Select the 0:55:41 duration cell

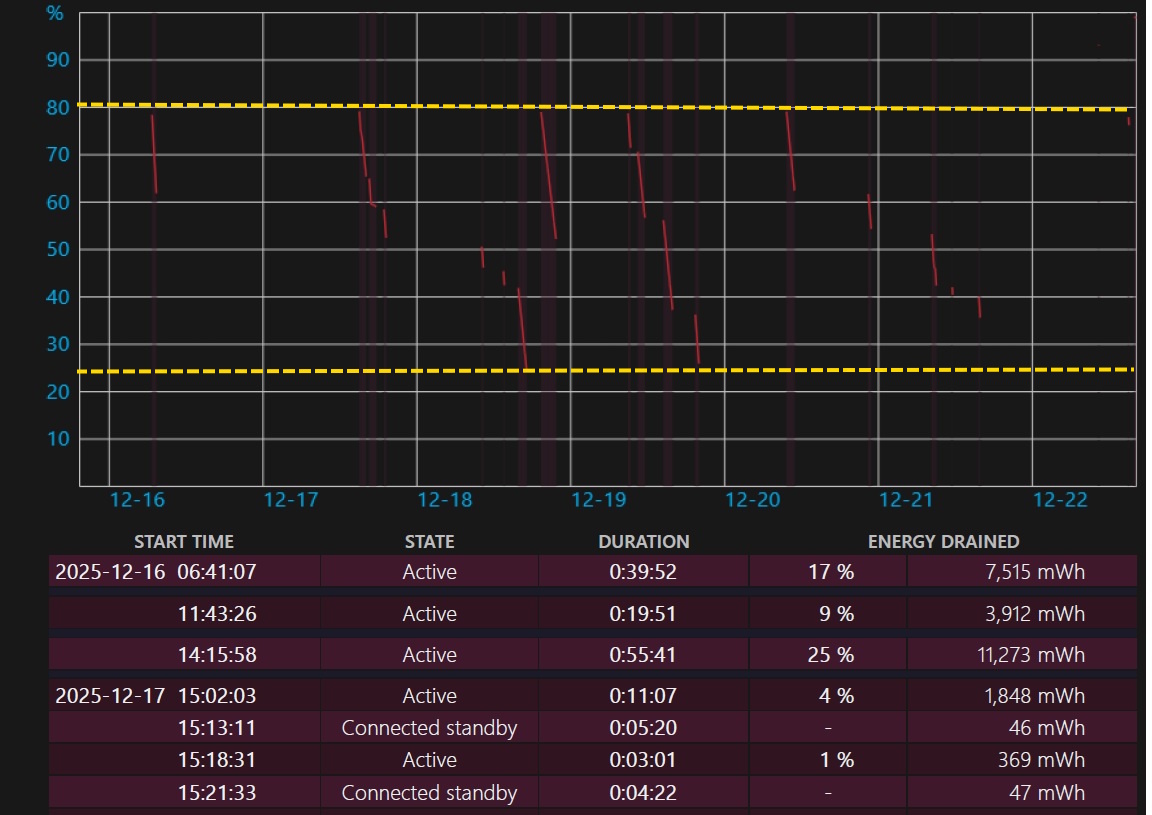[643, 655]
